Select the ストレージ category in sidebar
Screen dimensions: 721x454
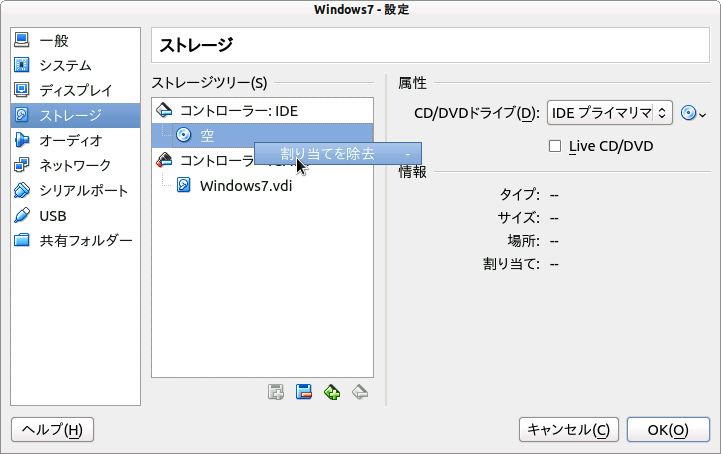75,115
